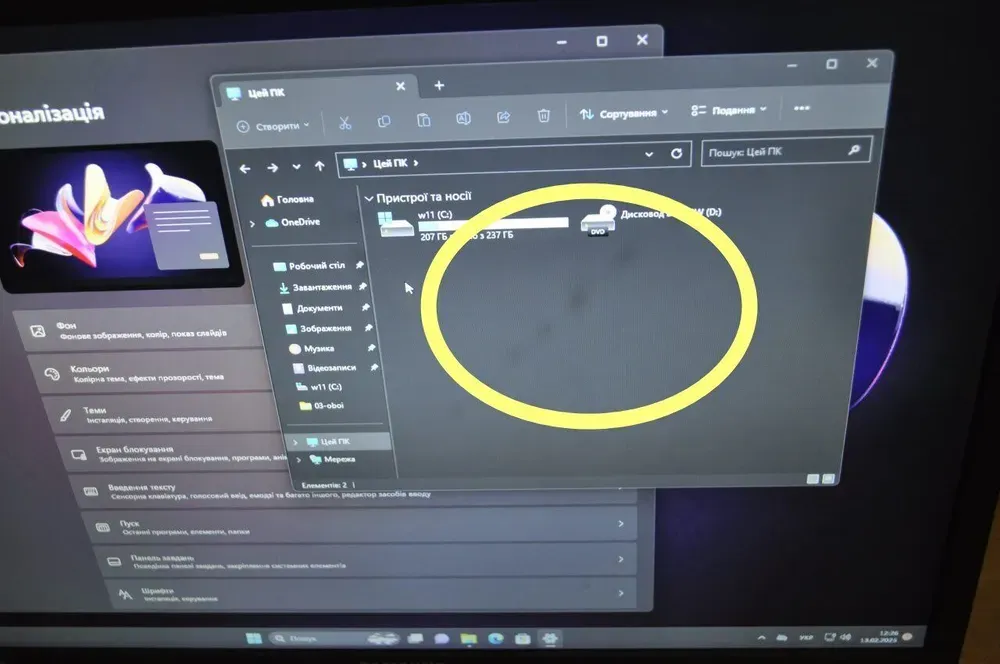1000x664 pixels.
Task: Open the three-dots See more menu
Action: (x=801, y=108)
